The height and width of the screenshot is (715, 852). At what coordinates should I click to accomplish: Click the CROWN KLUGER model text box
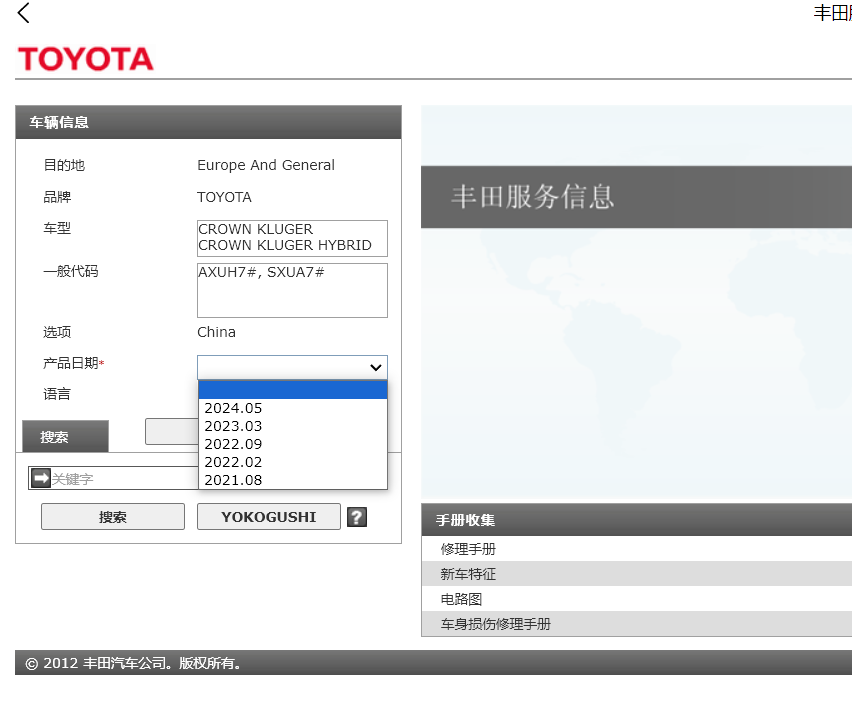coord(291,238)
